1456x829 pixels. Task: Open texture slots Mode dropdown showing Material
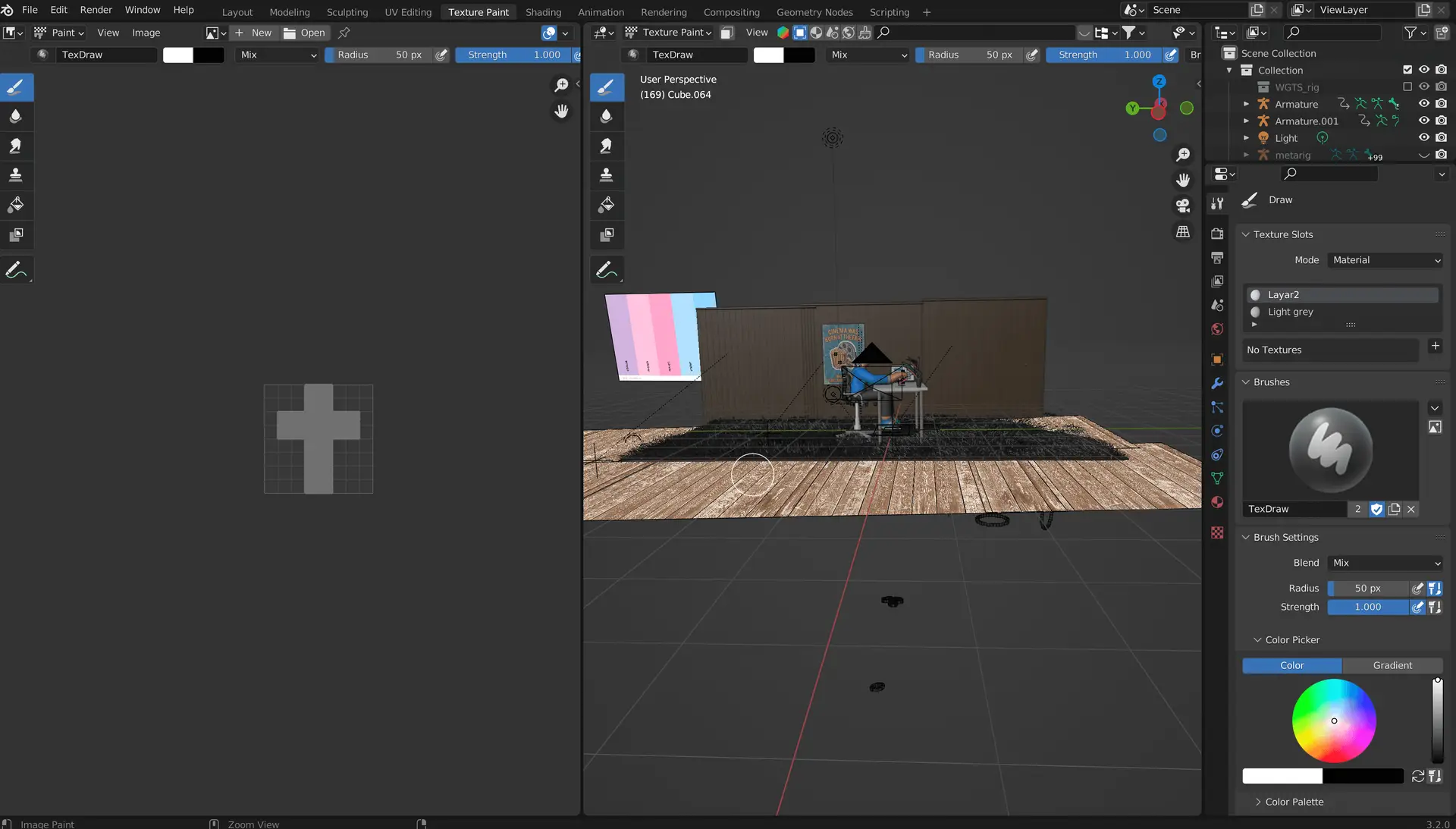tap(1385, 260)
